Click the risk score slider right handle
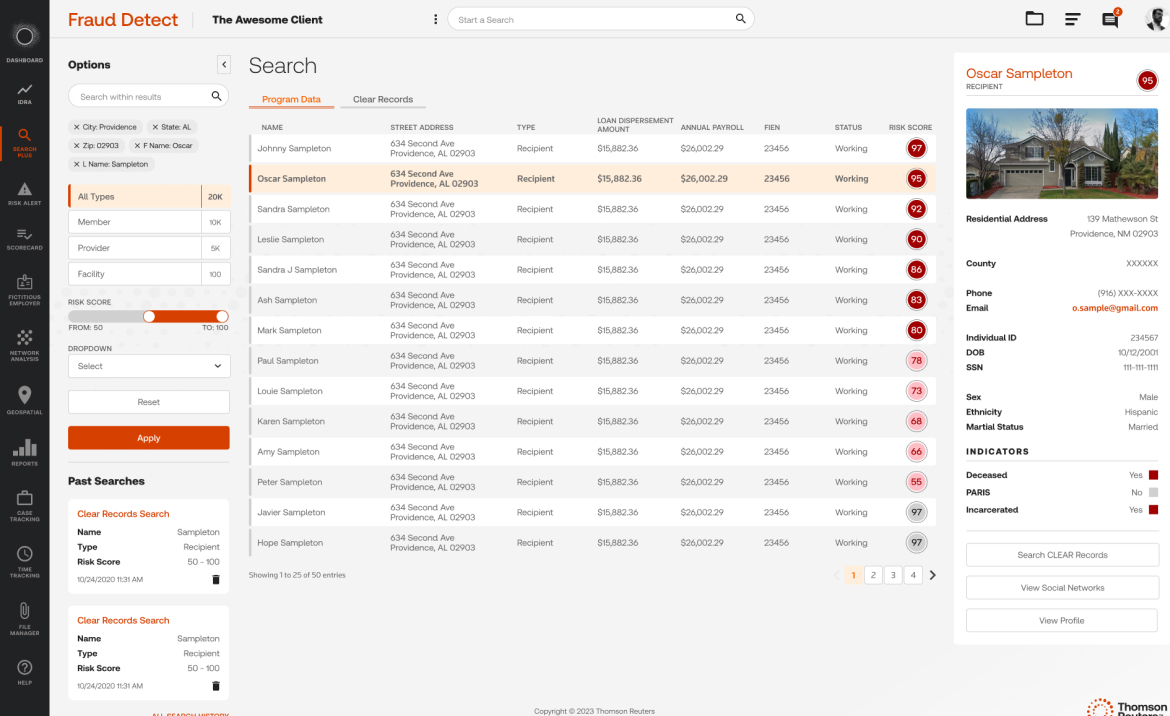 222,316
